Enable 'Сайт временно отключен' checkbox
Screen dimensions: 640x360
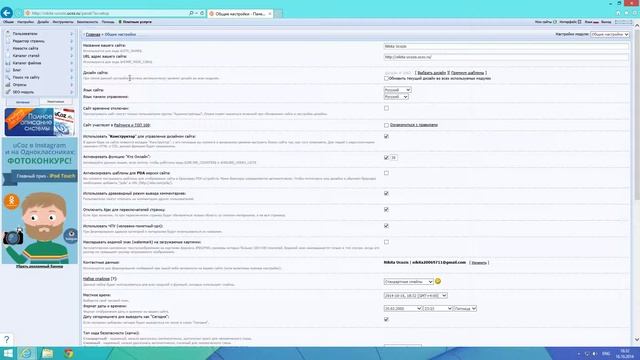pos(386,108)
